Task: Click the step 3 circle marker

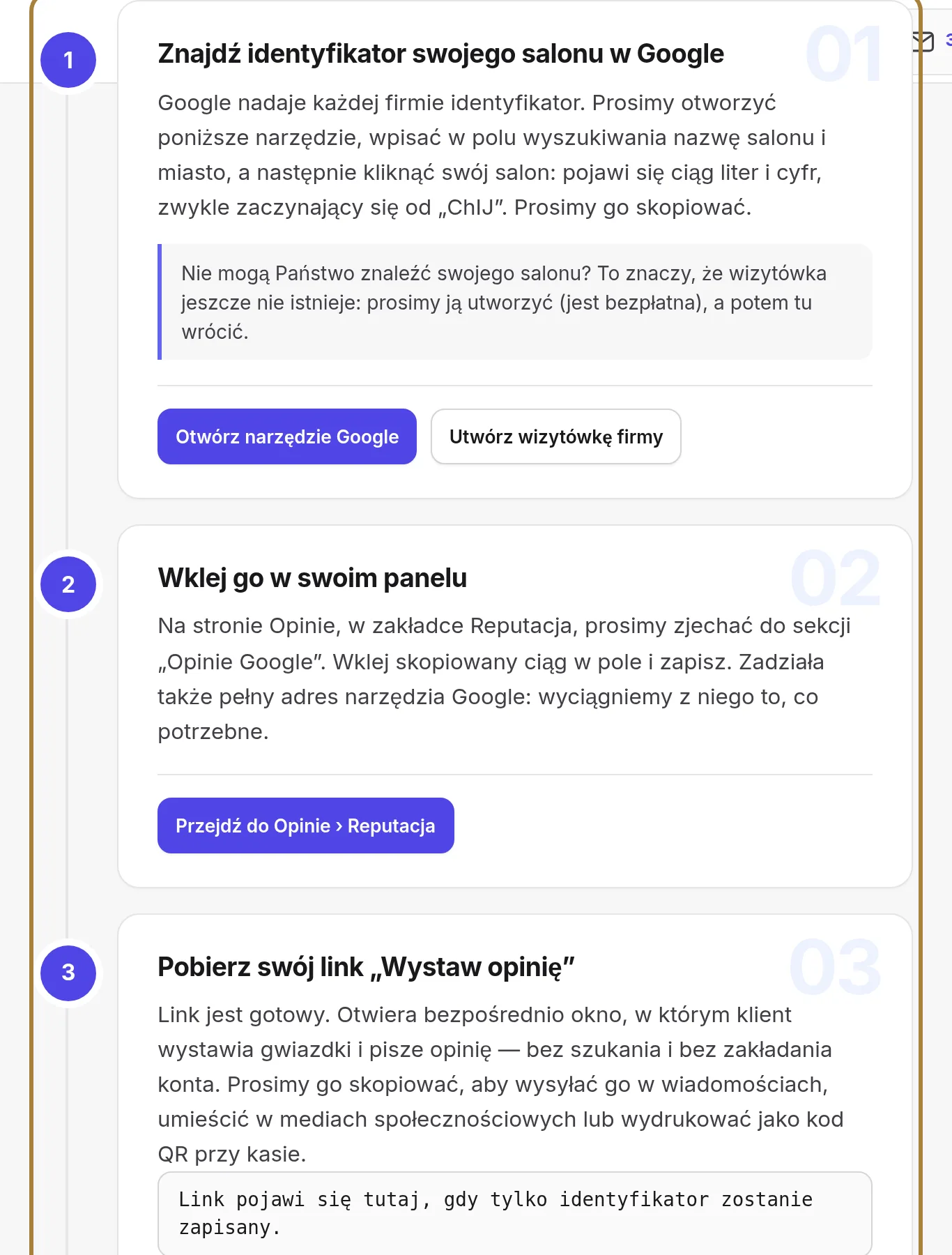Action: tap(68, 973)
